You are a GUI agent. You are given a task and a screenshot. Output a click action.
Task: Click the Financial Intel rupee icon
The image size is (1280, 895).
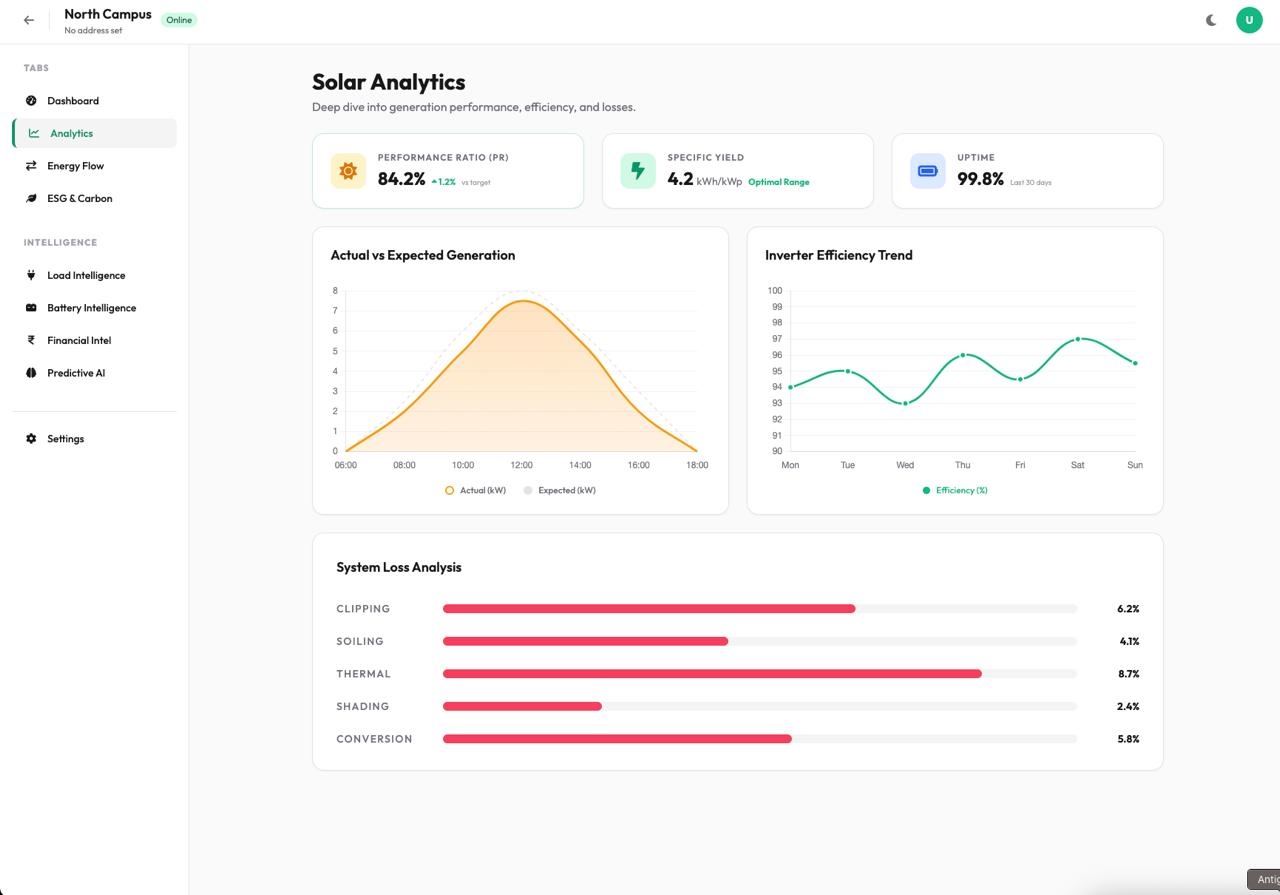pyautogui.click(x=31, y=341)
